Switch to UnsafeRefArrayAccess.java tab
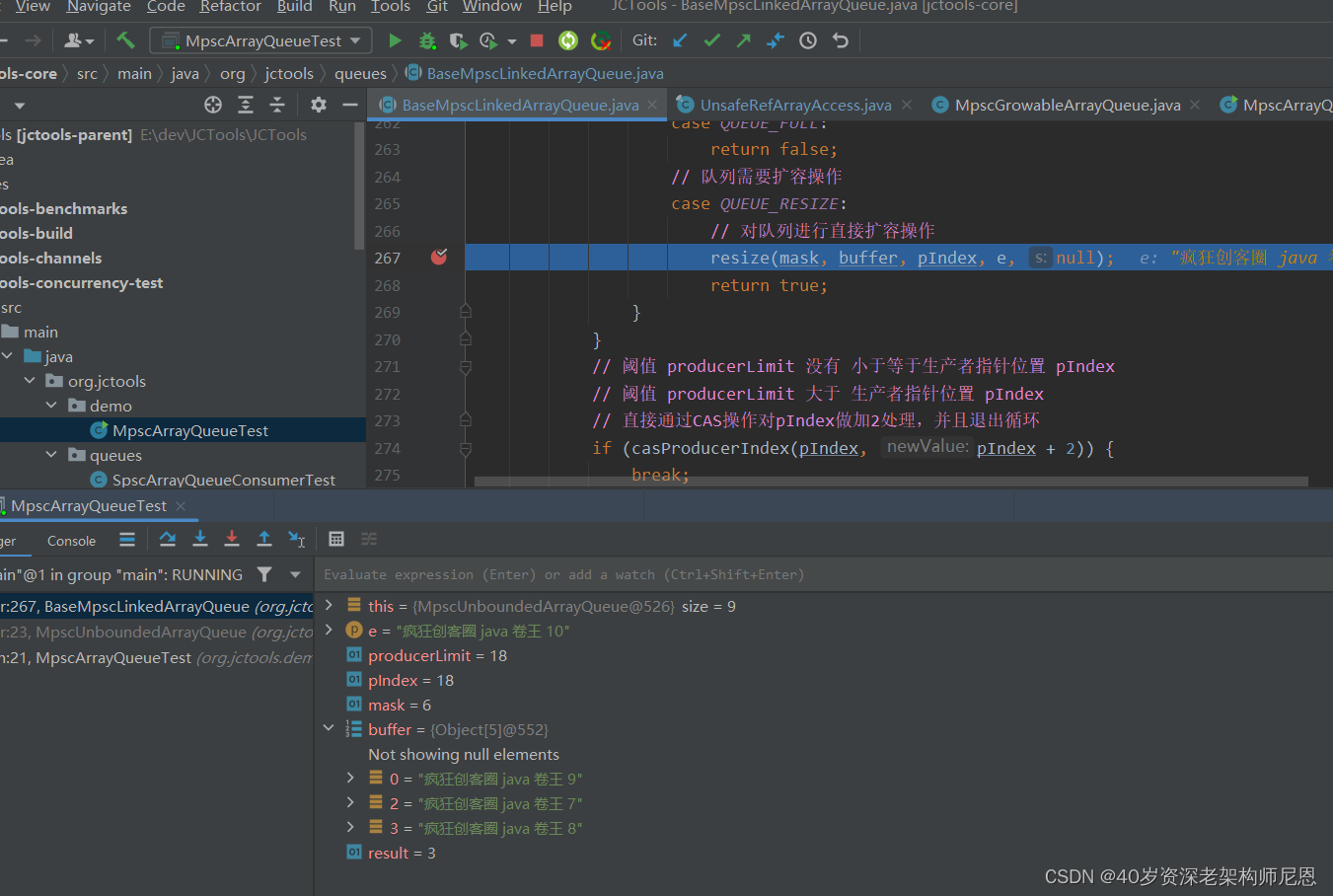 pyautogui.click(x=795, y=105)
